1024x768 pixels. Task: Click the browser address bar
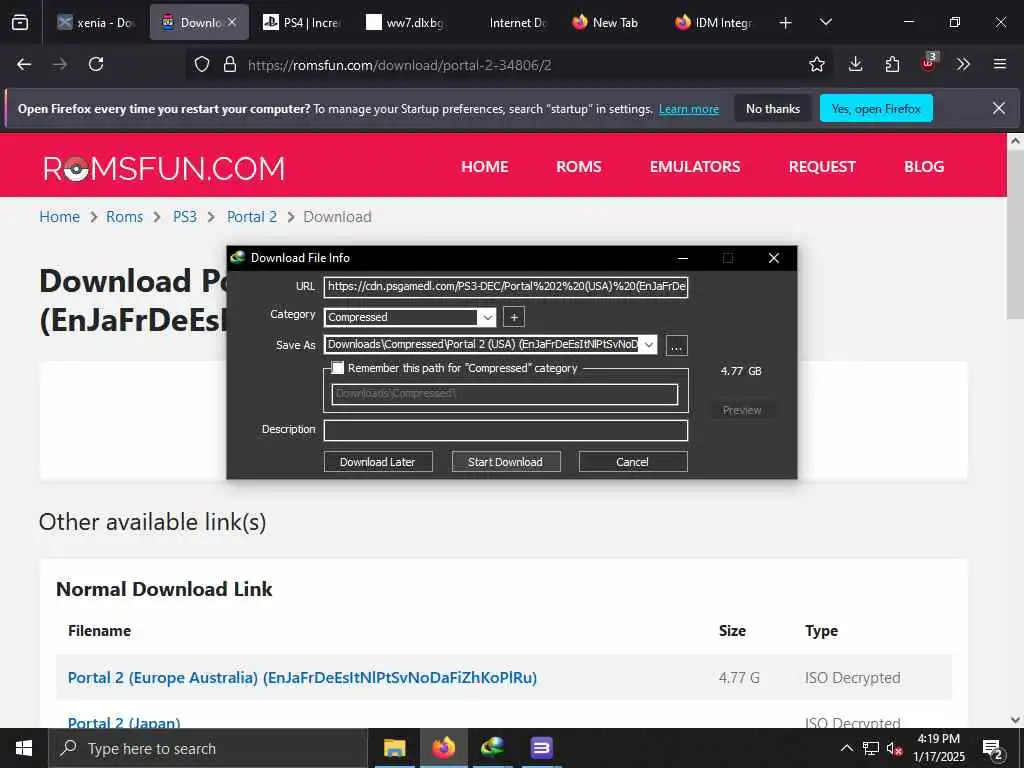click(509, 65)
